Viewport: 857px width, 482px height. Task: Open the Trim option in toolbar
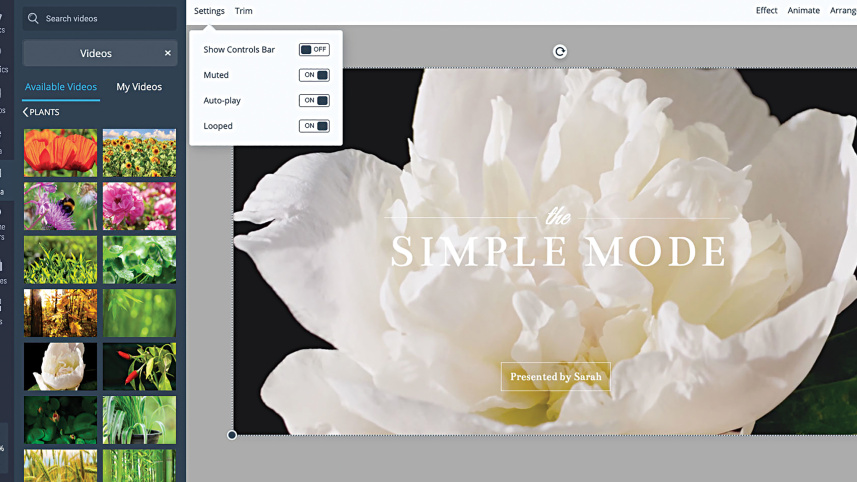244,11
